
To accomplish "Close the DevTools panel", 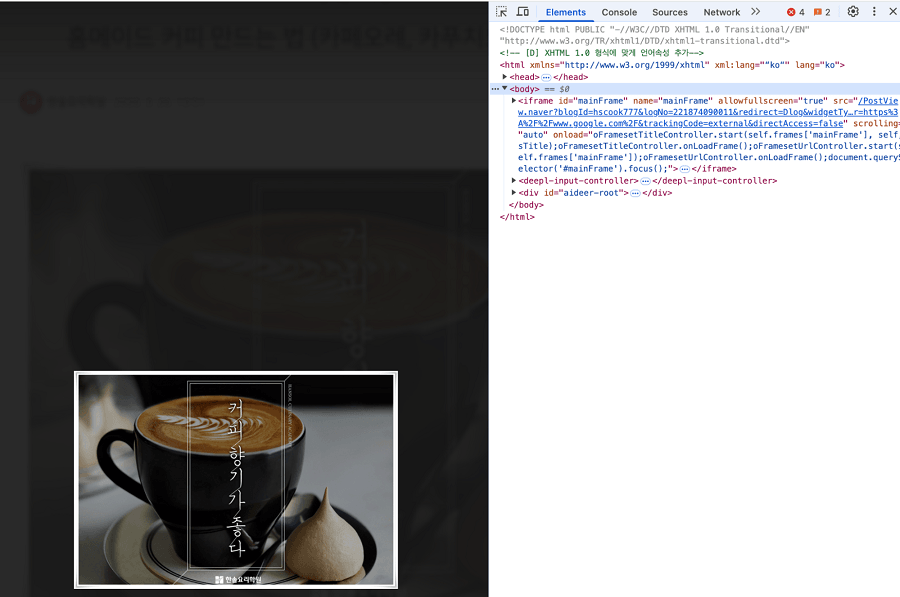I will (x=893, y=12).
